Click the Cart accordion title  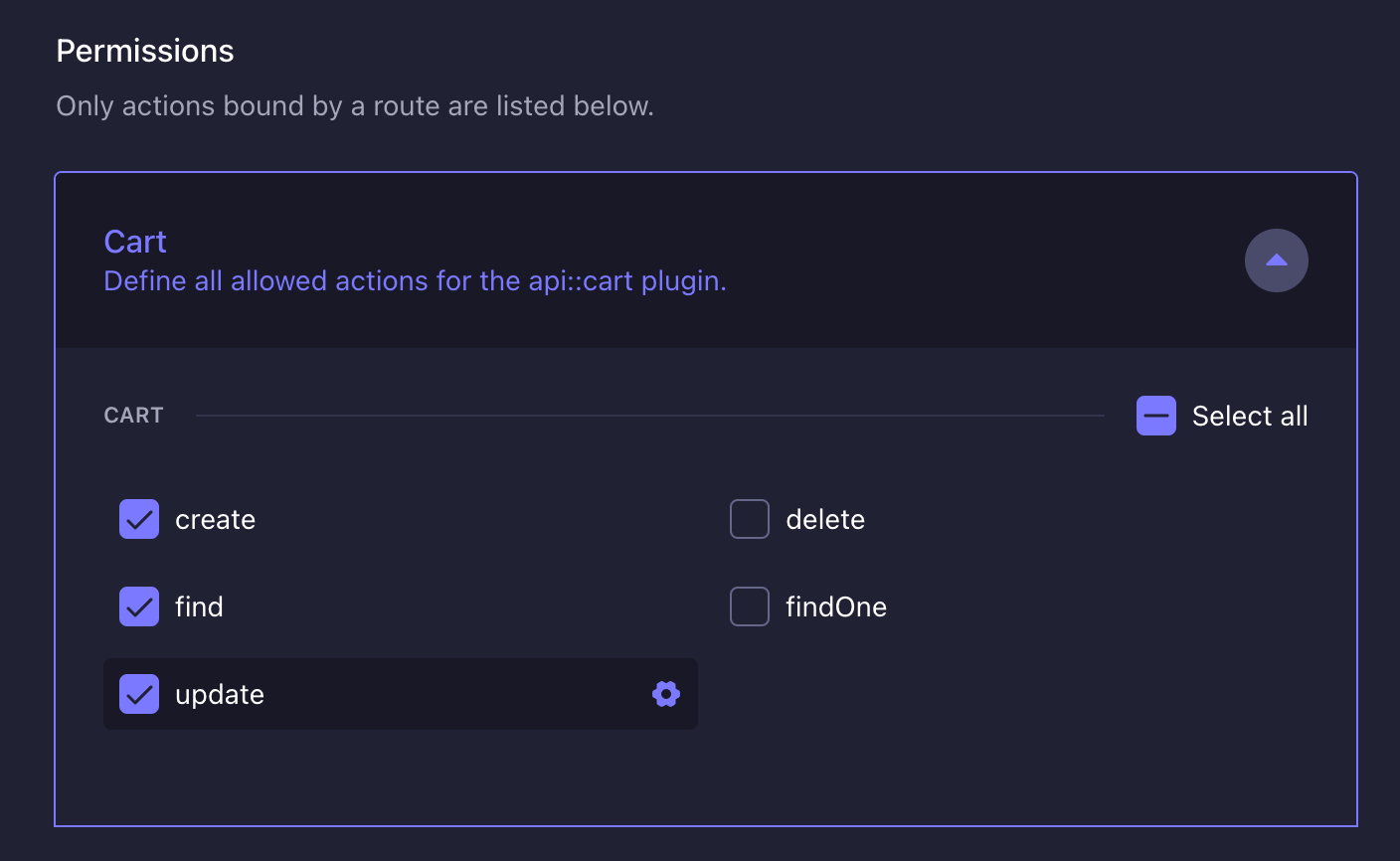(x=135, y=242)
